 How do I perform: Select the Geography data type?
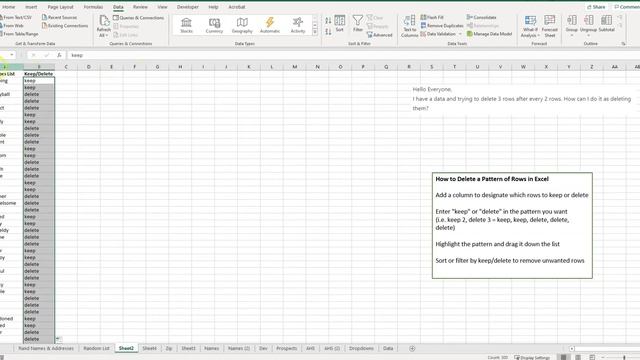point(242,25)
